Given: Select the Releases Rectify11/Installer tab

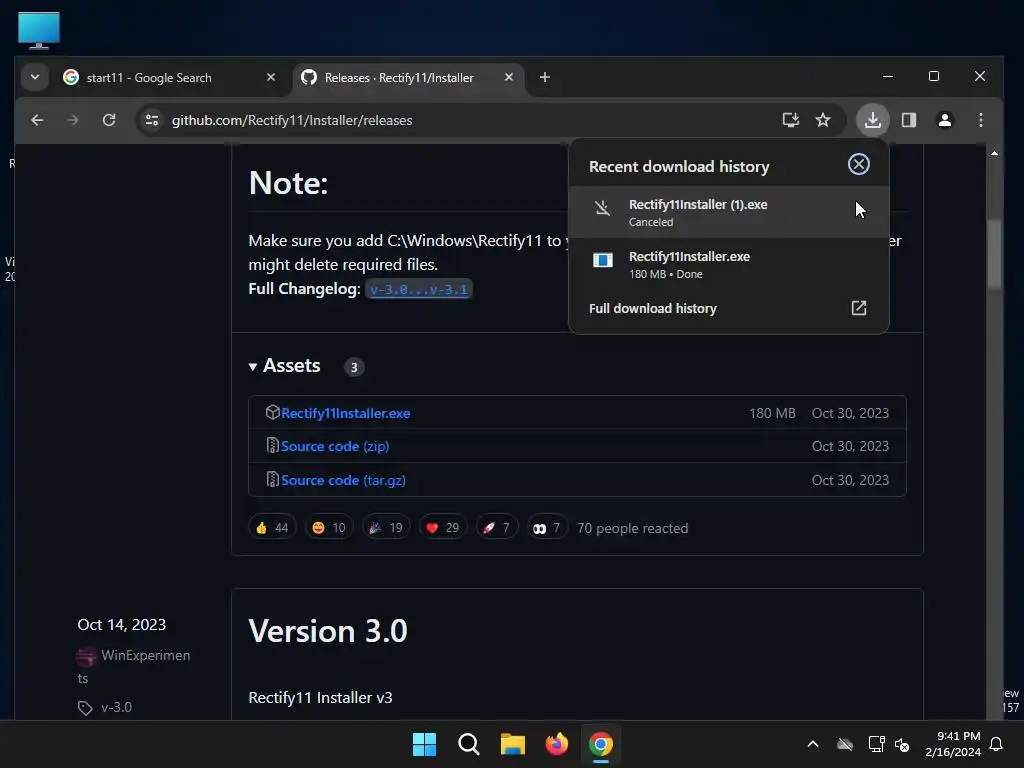Looking at the screenshot, I should point(409,78).
